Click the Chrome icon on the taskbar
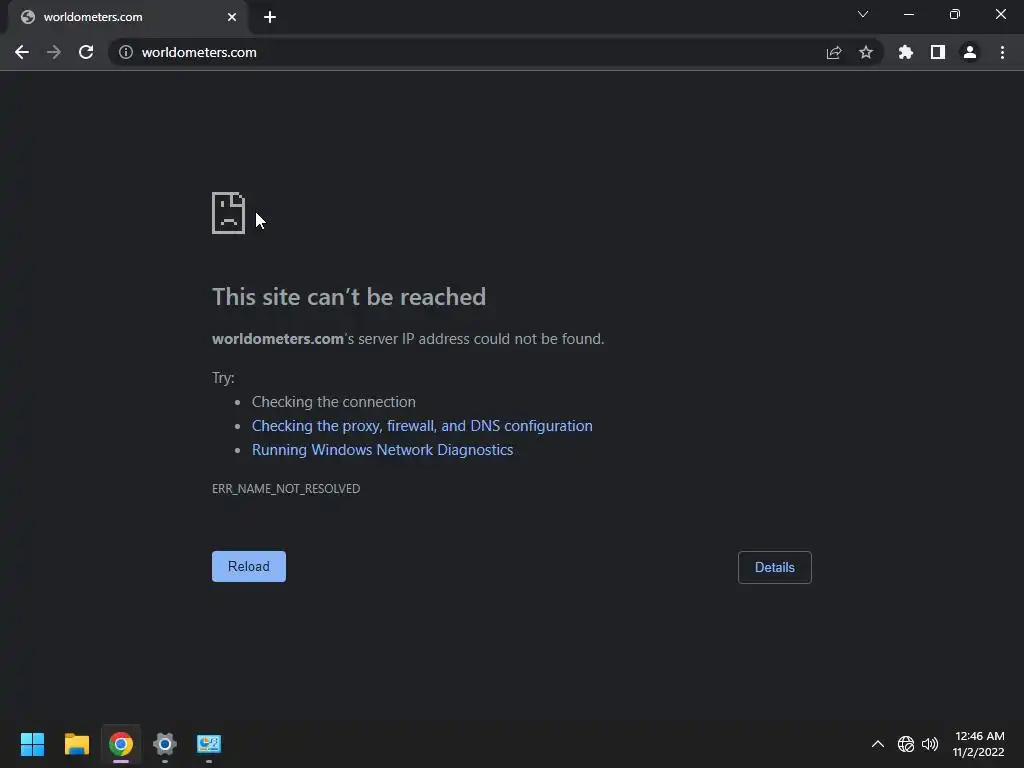 (x=121, y=744)
